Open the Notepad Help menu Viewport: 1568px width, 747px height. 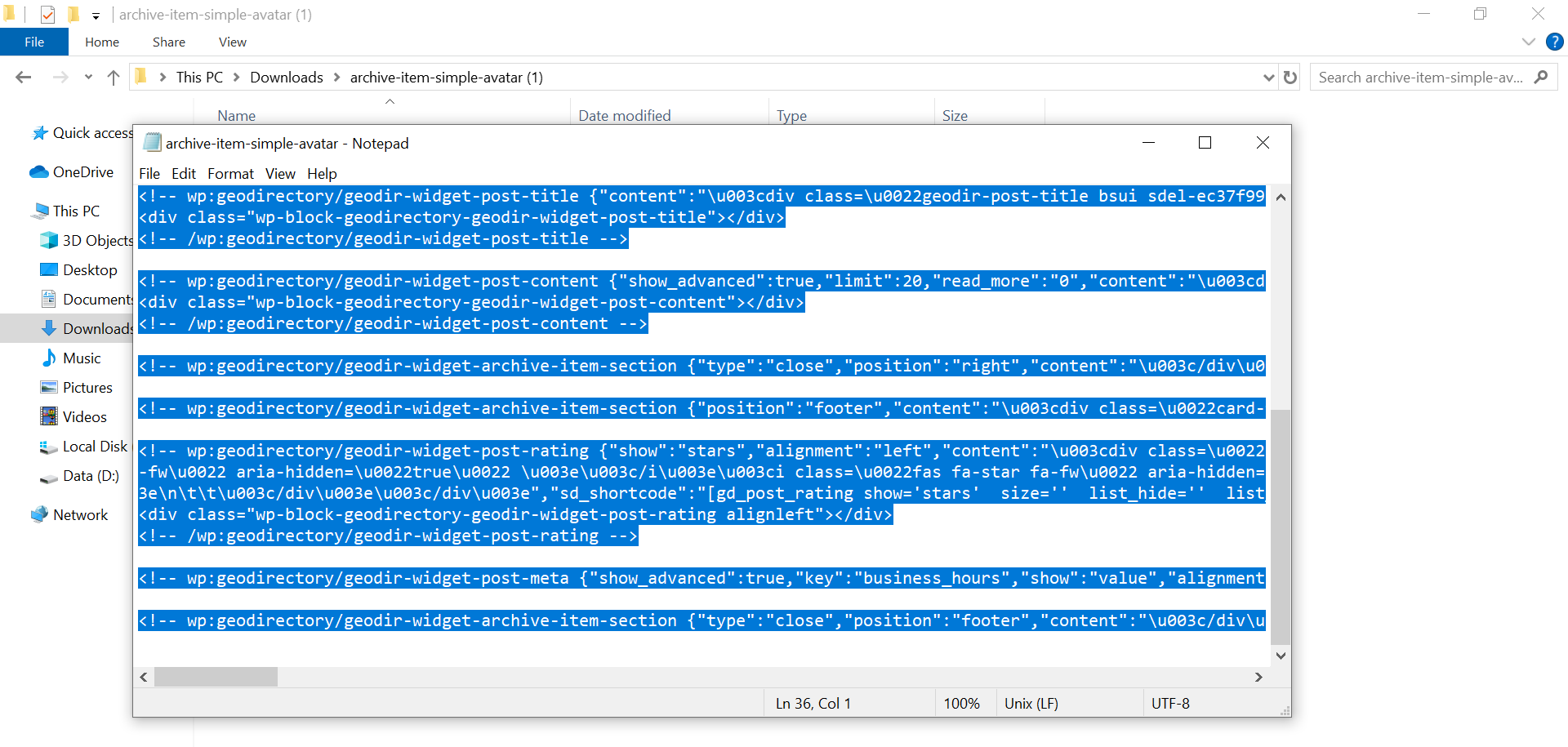point(322,174)
